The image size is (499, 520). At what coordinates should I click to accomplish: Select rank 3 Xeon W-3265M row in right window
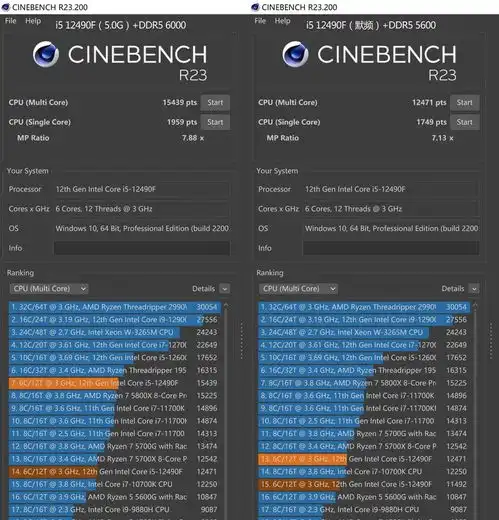coord(364,332)
